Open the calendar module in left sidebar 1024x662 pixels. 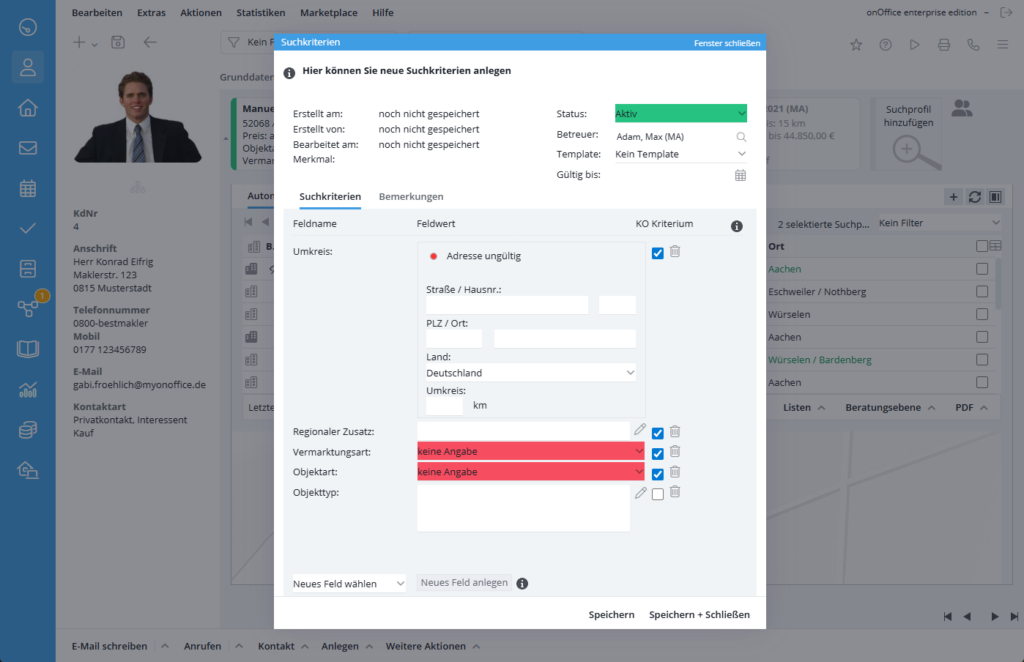click(28, 188)
